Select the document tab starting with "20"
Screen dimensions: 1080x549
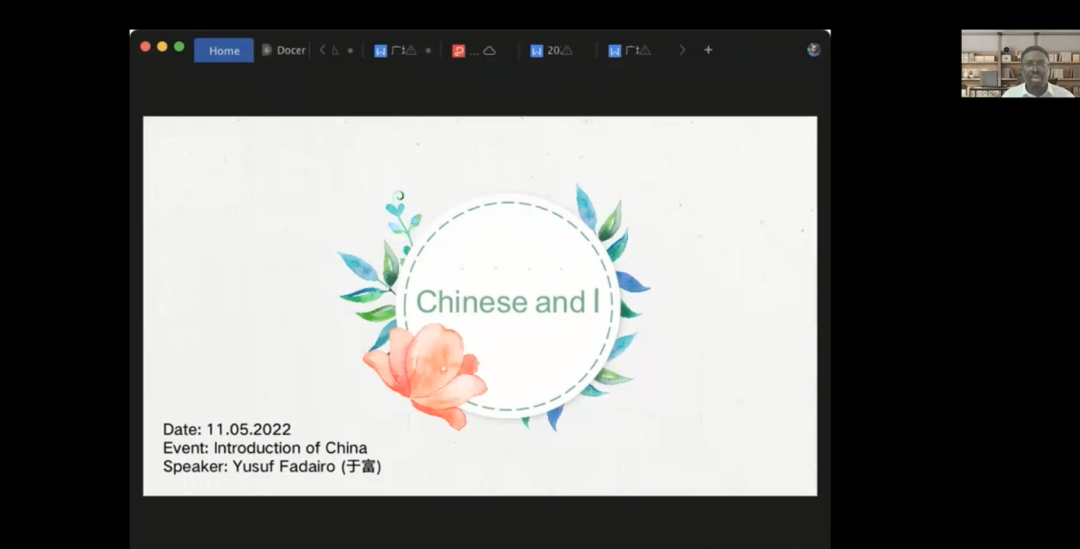click(x=551, y=51)
